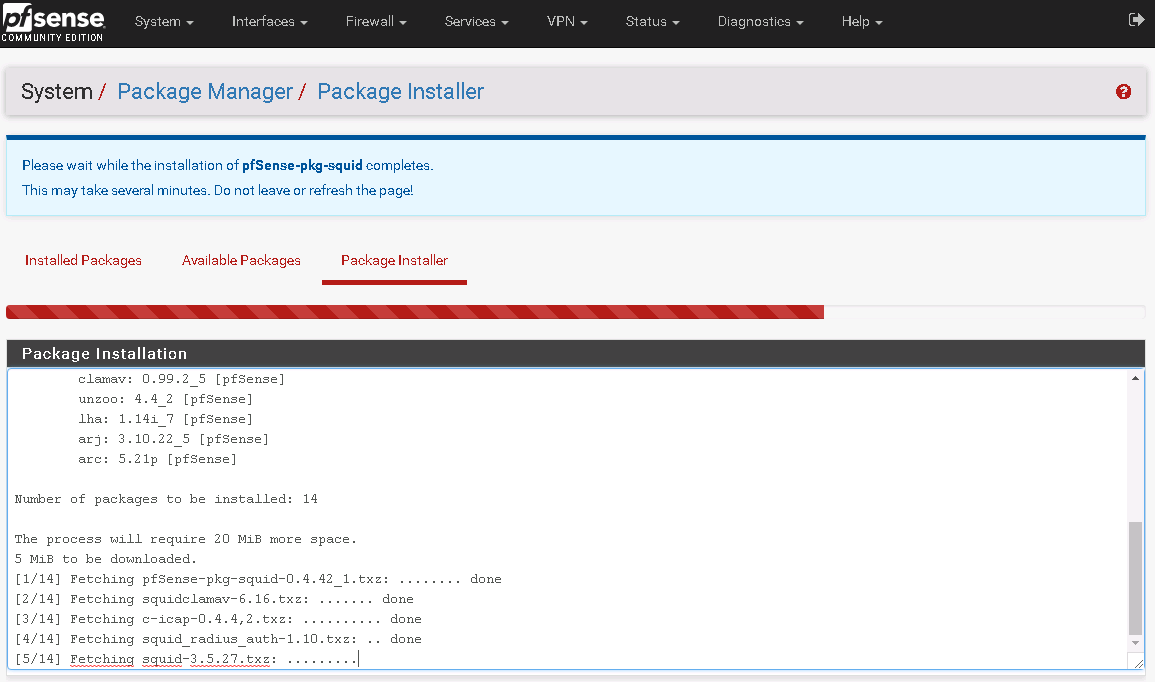Click the Package Installer breadcrumb link
The image size is (1155, 682).
(401, 91)
